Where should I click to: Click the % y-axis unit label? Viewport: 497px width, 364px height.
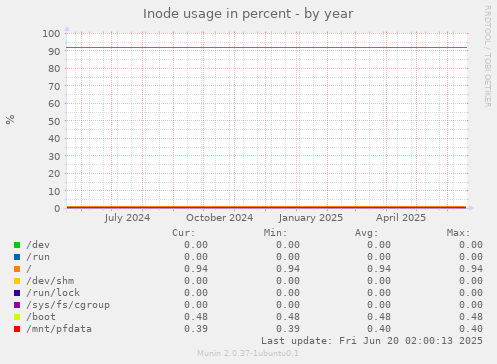click(x=10, y=119)
